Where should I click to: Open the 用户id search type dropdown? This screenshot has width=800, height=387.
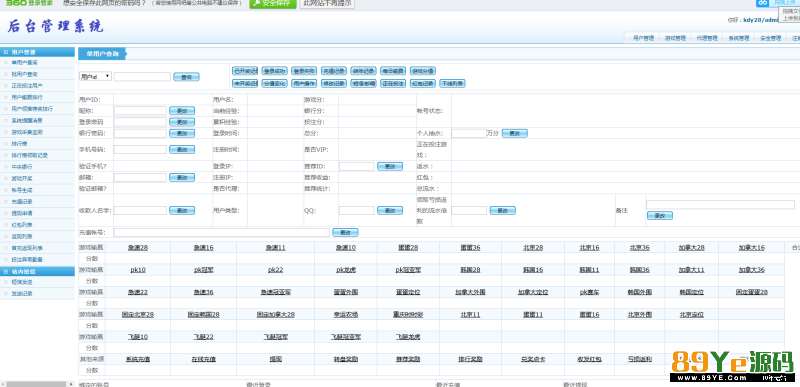pyautogui.click(x=95, y=76)
